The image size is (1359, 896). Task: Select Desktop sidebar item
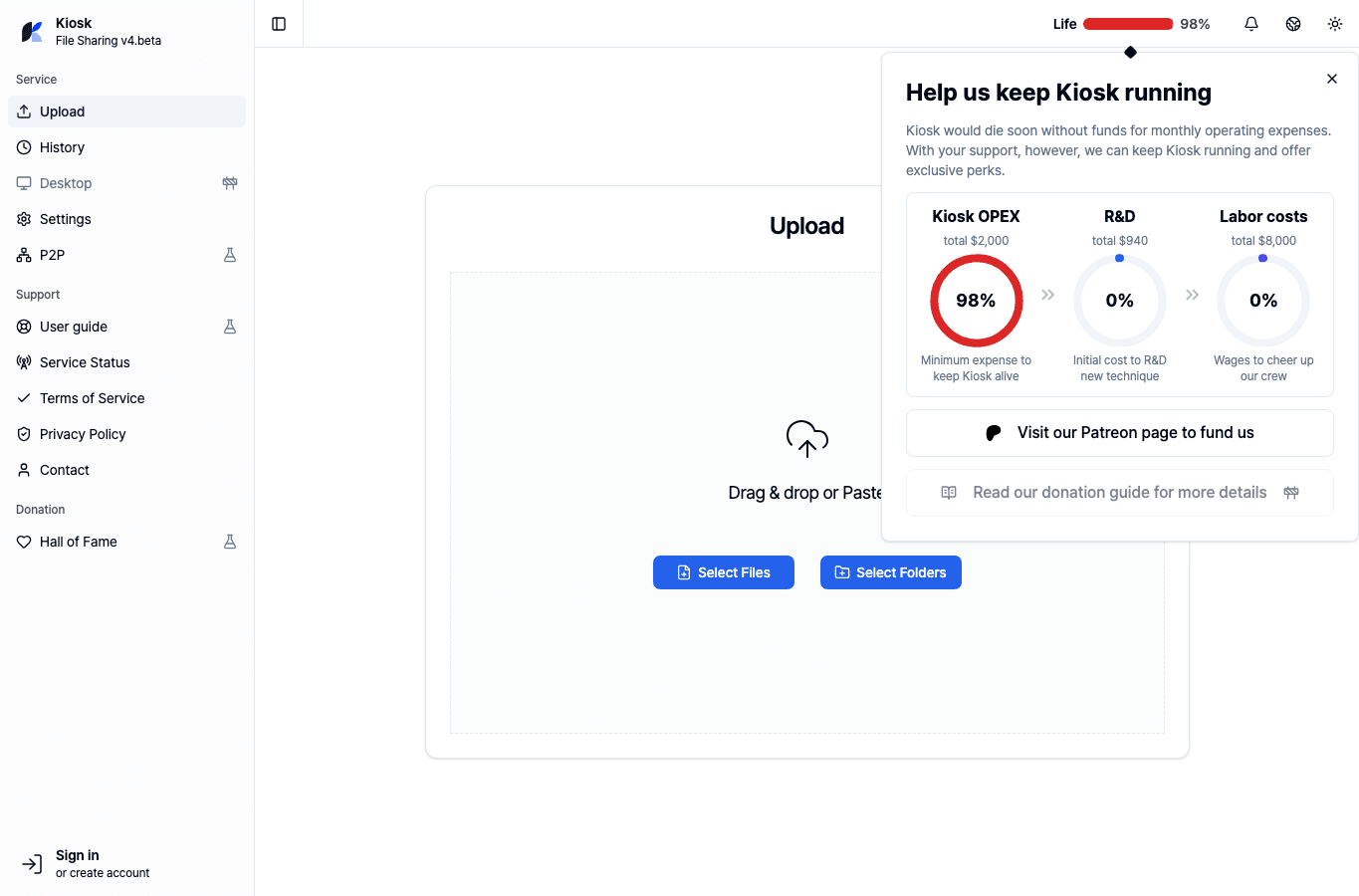(x=126, y=183)
